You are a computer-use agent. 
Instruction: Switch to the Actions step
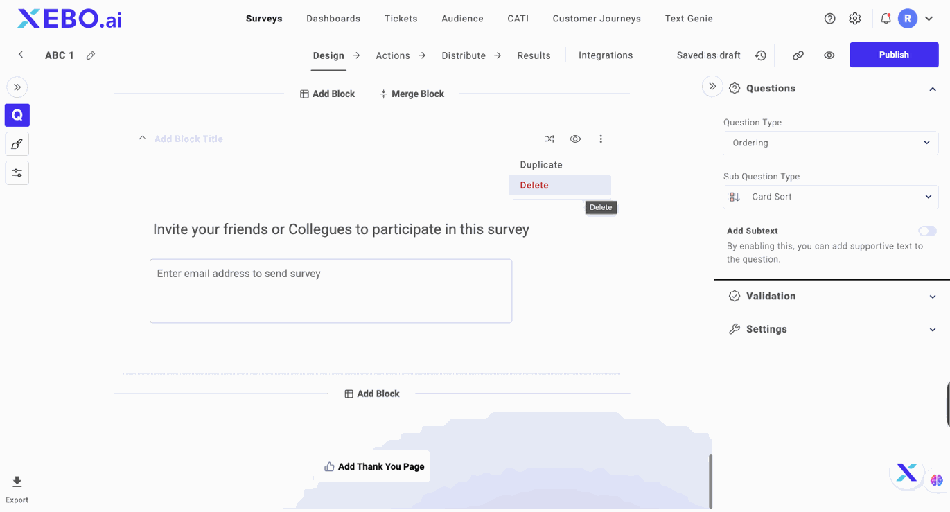(x=393, y=55)
